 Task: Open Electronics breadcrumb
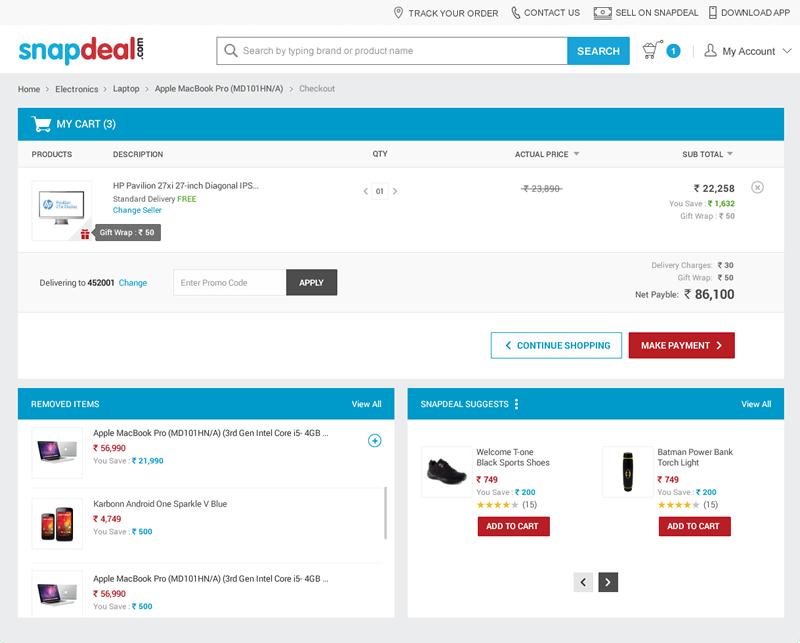click(x=77, y=89)
